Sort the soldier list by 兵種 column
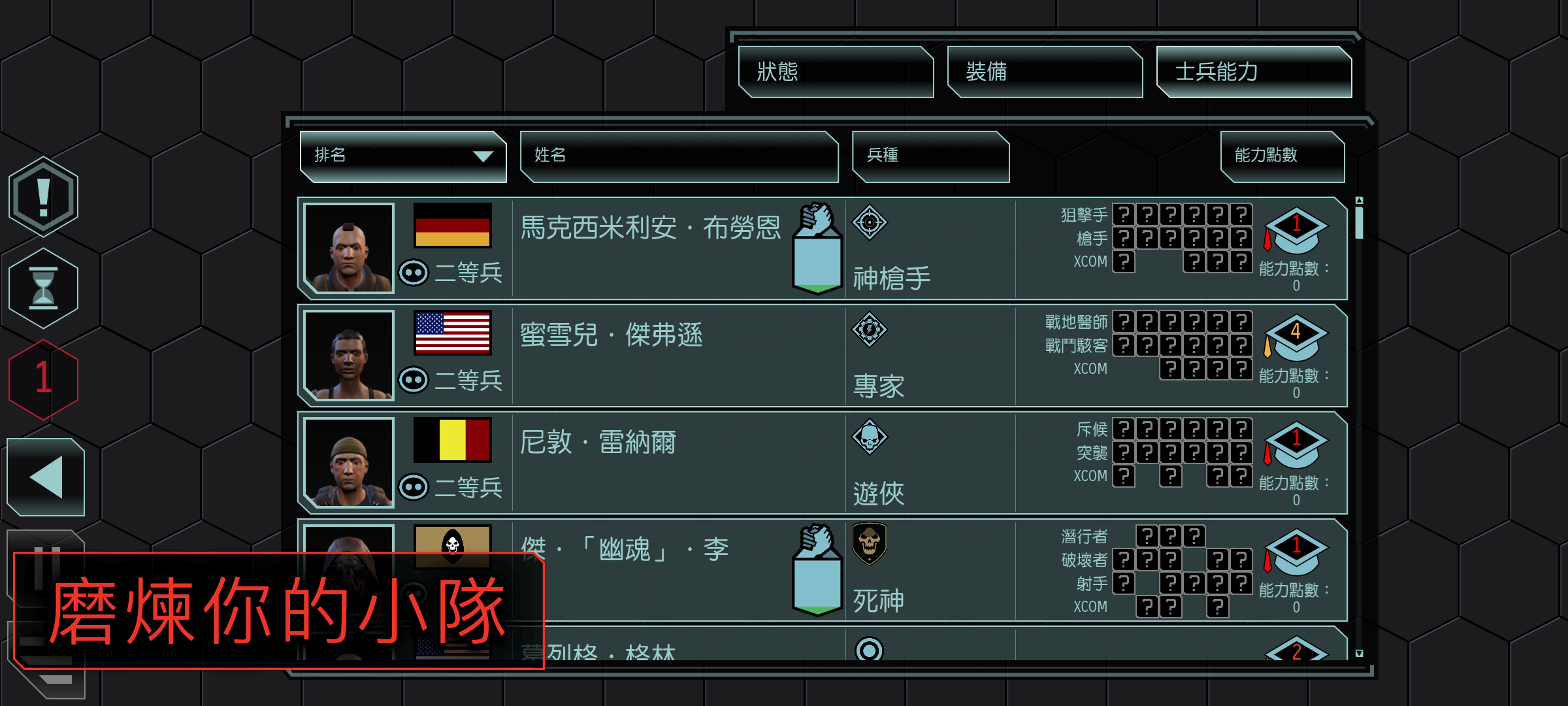This screenshot has height=706, width=1568. [931, 156]
